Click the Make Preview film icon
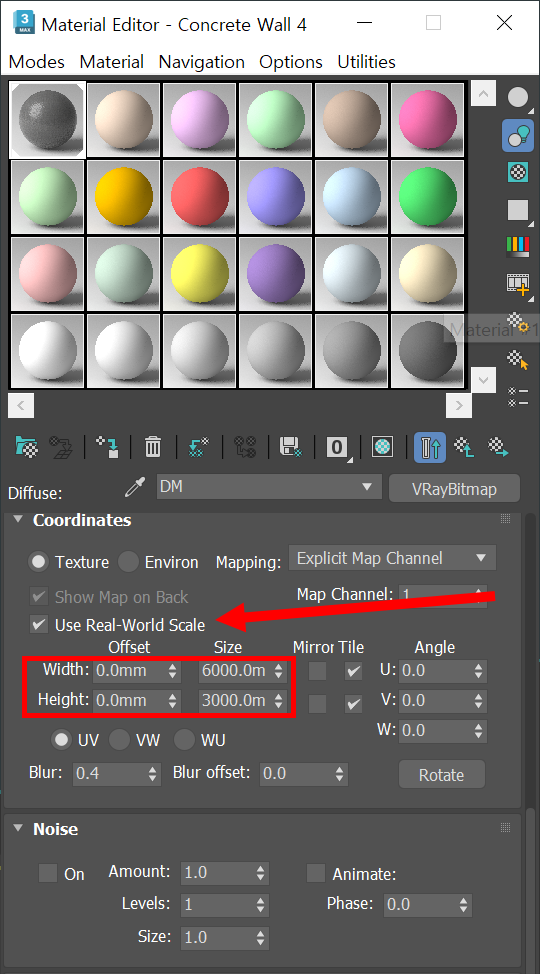 tap(518, 284)
